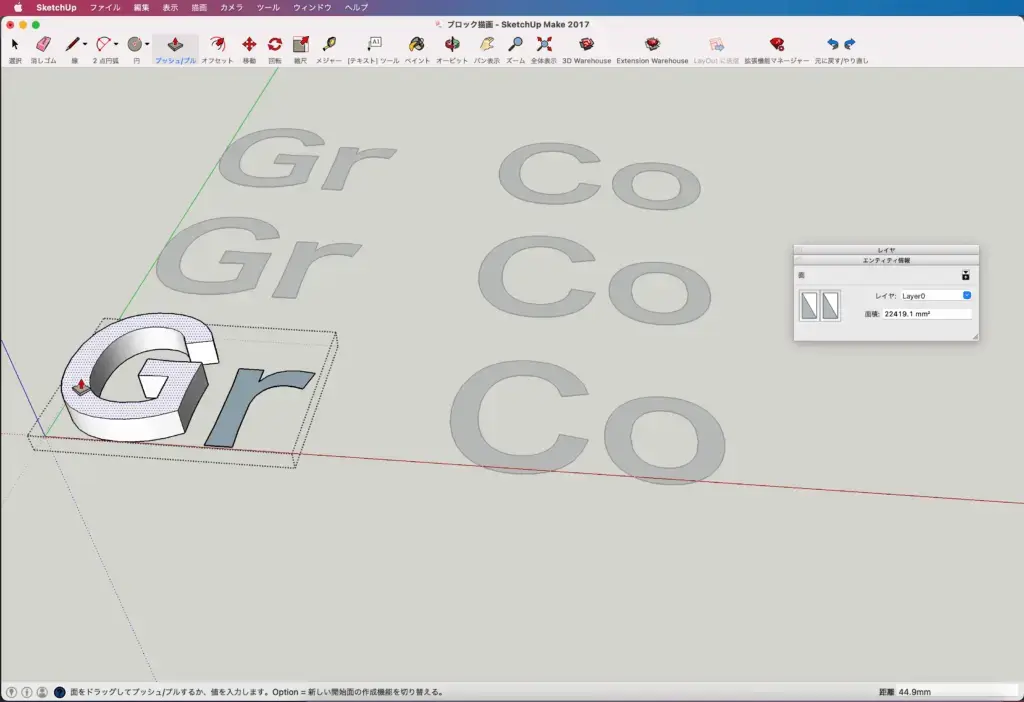Select the Line pencil tool

[72, 44]
